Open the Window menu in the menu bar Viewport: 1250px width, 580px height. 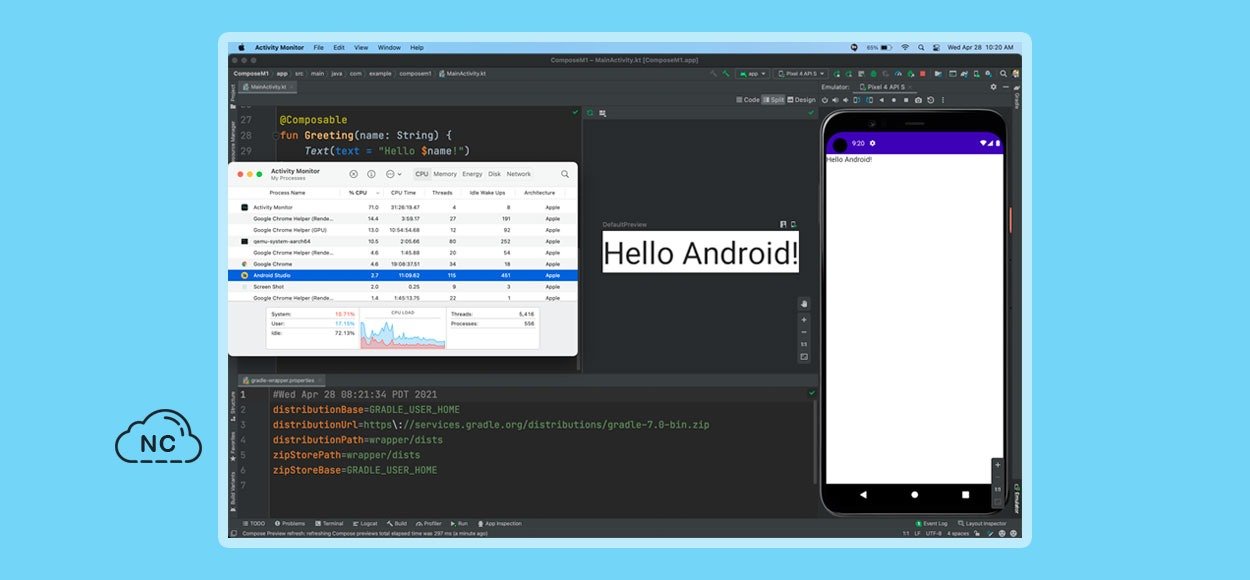tap(389, 47)
